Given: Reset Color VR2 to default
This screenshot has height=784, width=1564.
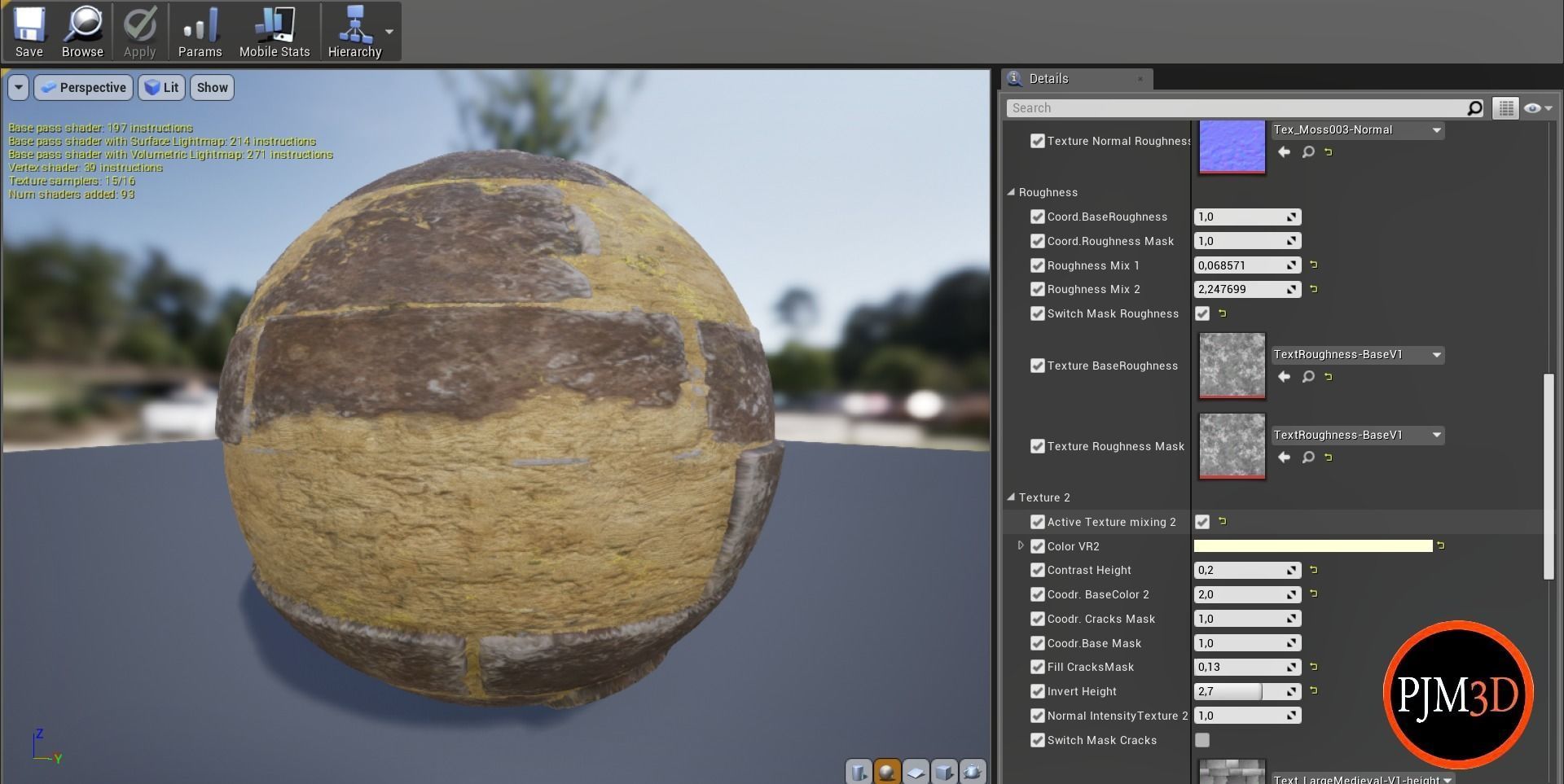Looking at the screenshot, I should 1441,546.
